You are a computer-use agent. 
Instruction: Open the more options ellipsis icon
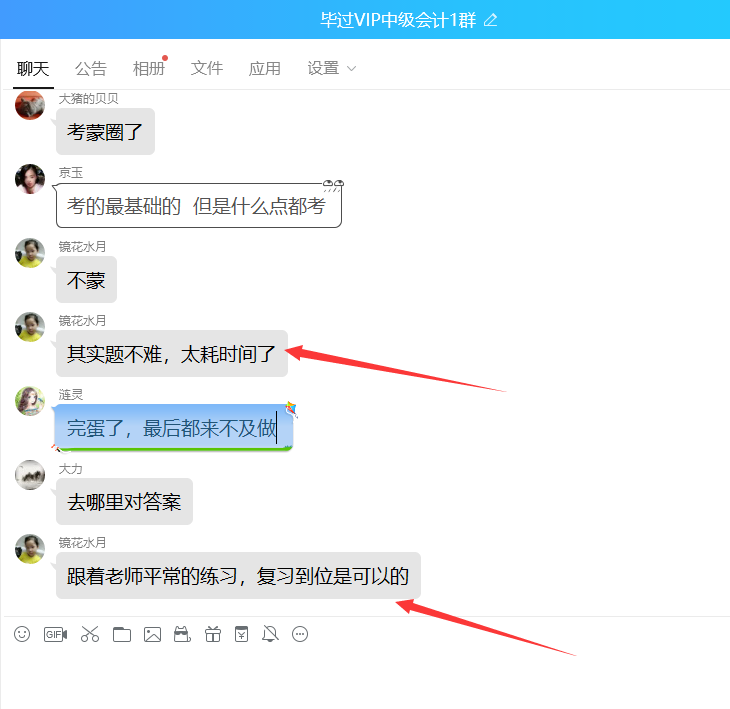click(x=300, y=634)
